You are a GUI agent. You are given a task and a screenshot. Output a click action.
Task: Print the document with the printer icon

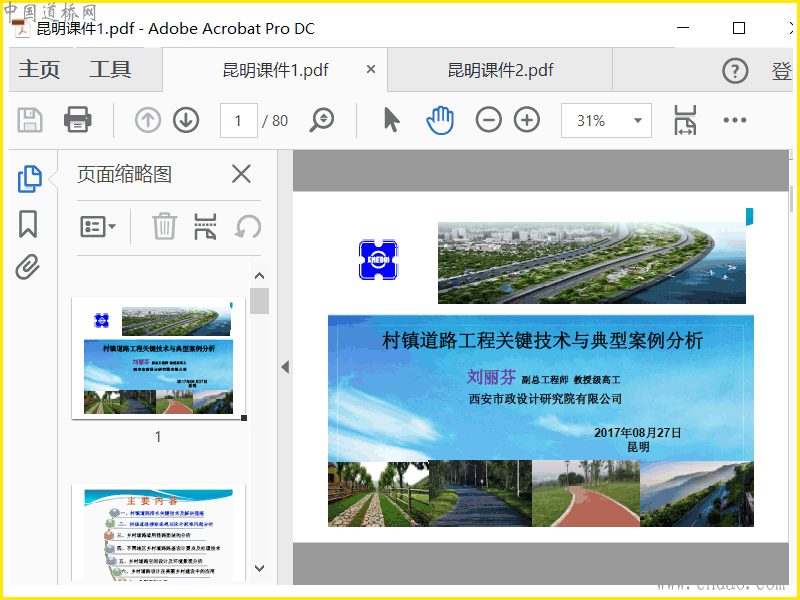coord(78,120)
